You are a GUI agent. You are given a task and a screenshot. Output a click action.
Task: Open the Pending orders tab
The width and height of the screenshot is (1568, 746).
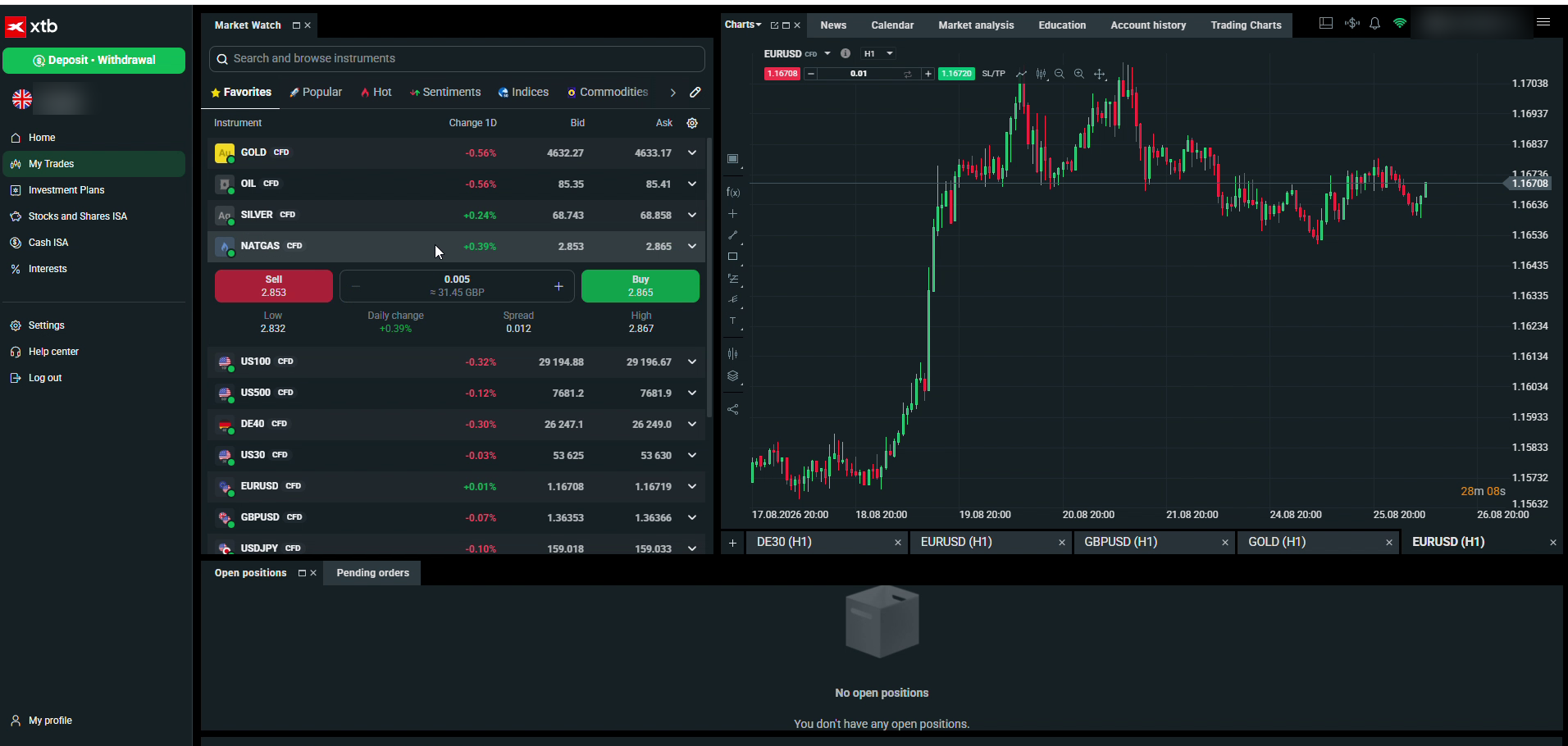372,573
